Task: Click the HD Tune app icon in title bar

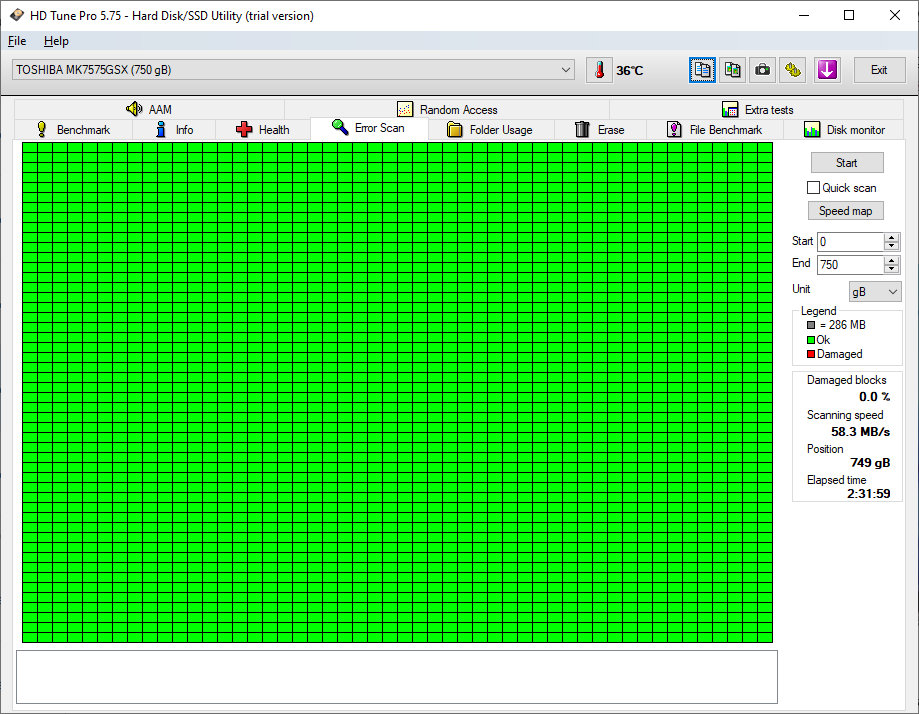Action: (16, 15)
